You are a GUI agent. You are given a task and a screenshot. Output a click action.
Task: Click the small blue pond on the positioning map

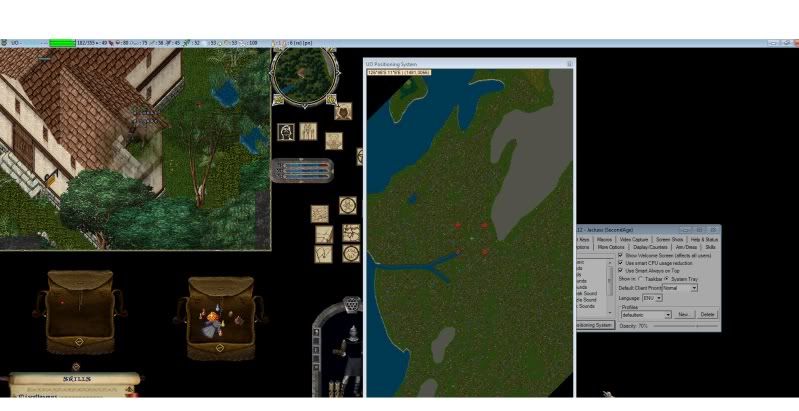tap(412, 198)
